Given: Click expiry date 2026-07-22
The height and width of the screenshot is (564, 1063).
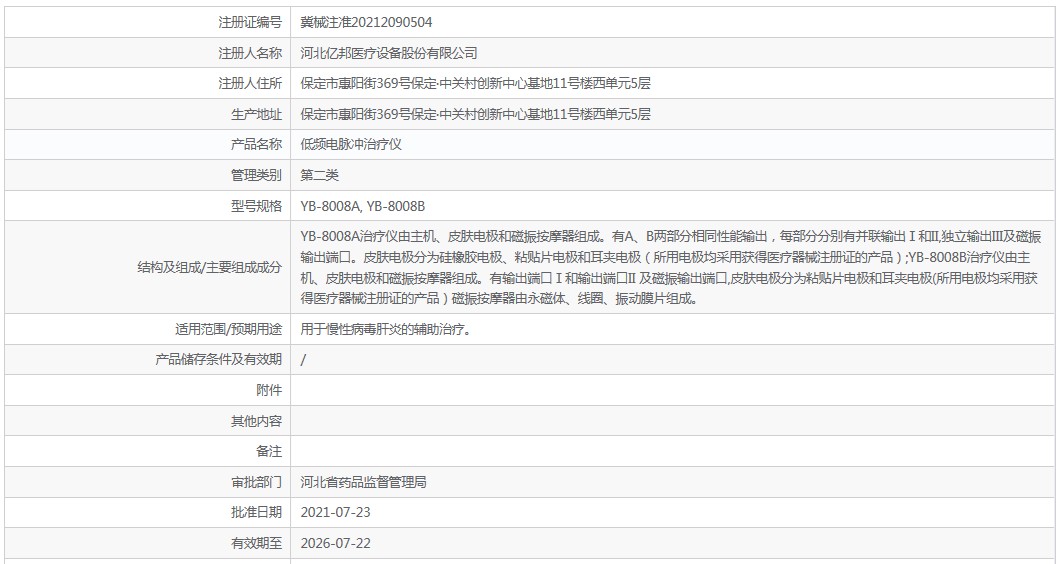Looking at the screenshot, I should click(336, 544).
